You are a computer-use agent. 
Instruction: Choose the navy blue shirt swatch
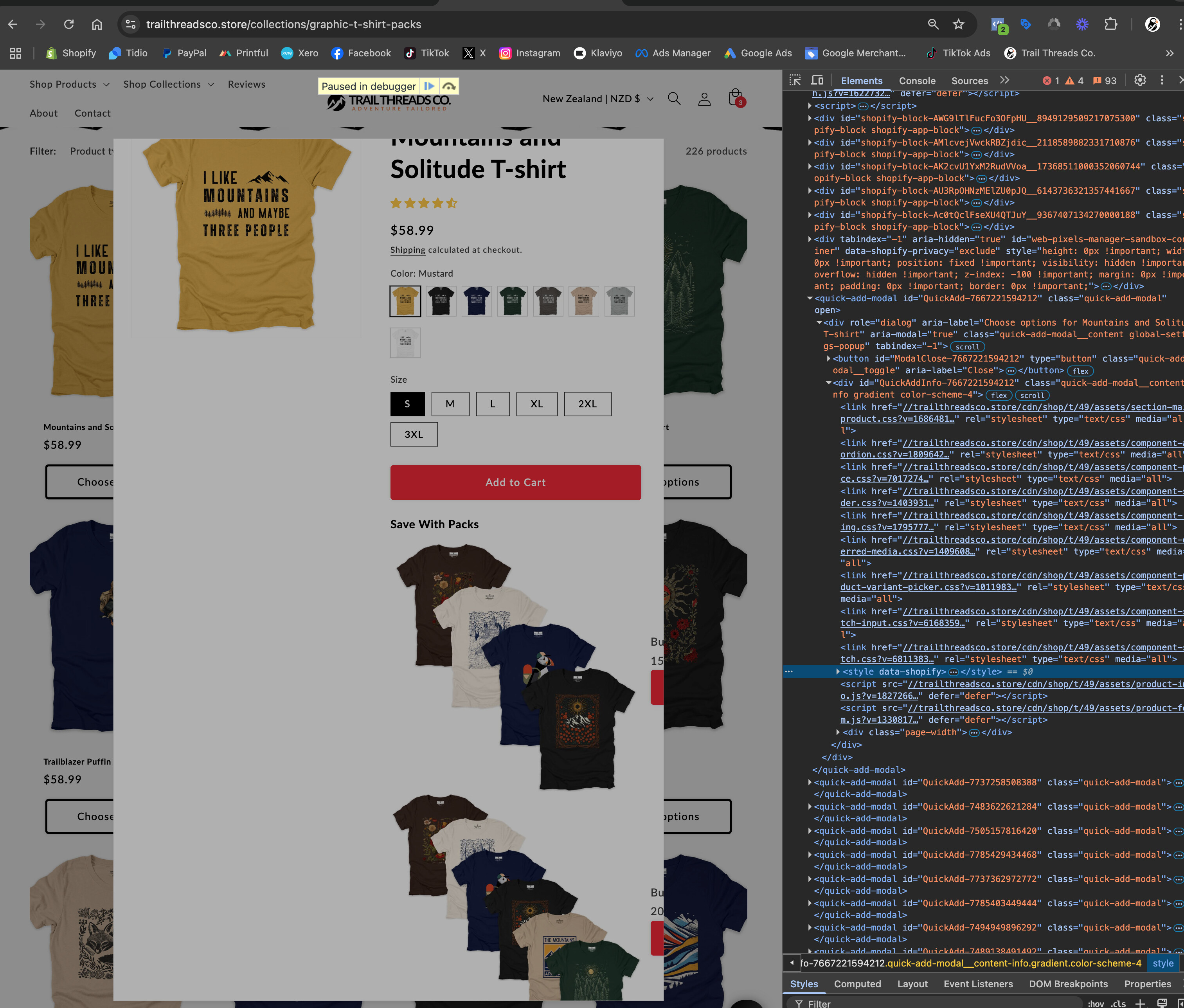[x=477, y=301]
